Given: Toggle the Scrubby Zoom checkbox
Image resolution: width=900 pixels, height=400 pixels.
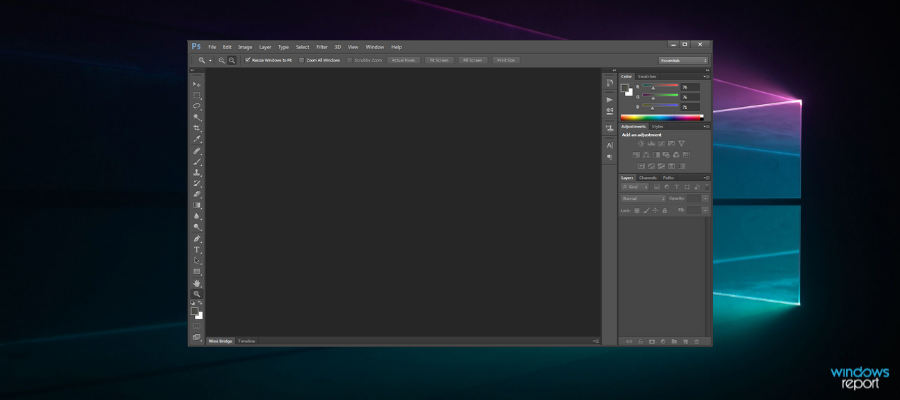Looking at the screenshot, I should coord(349,60).
